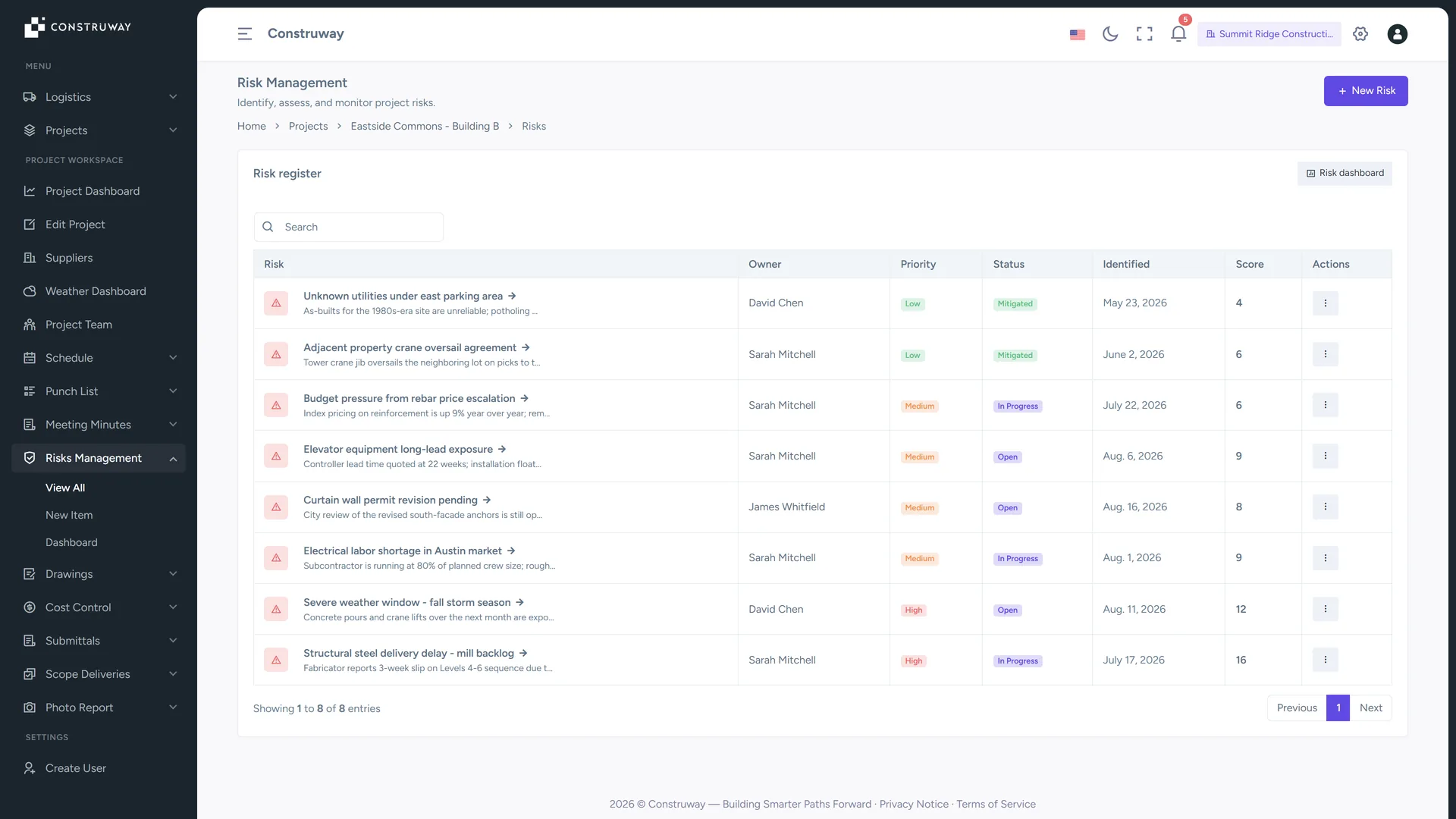Open actions menu for Elevator equipment risk

tap(1325, 456)
